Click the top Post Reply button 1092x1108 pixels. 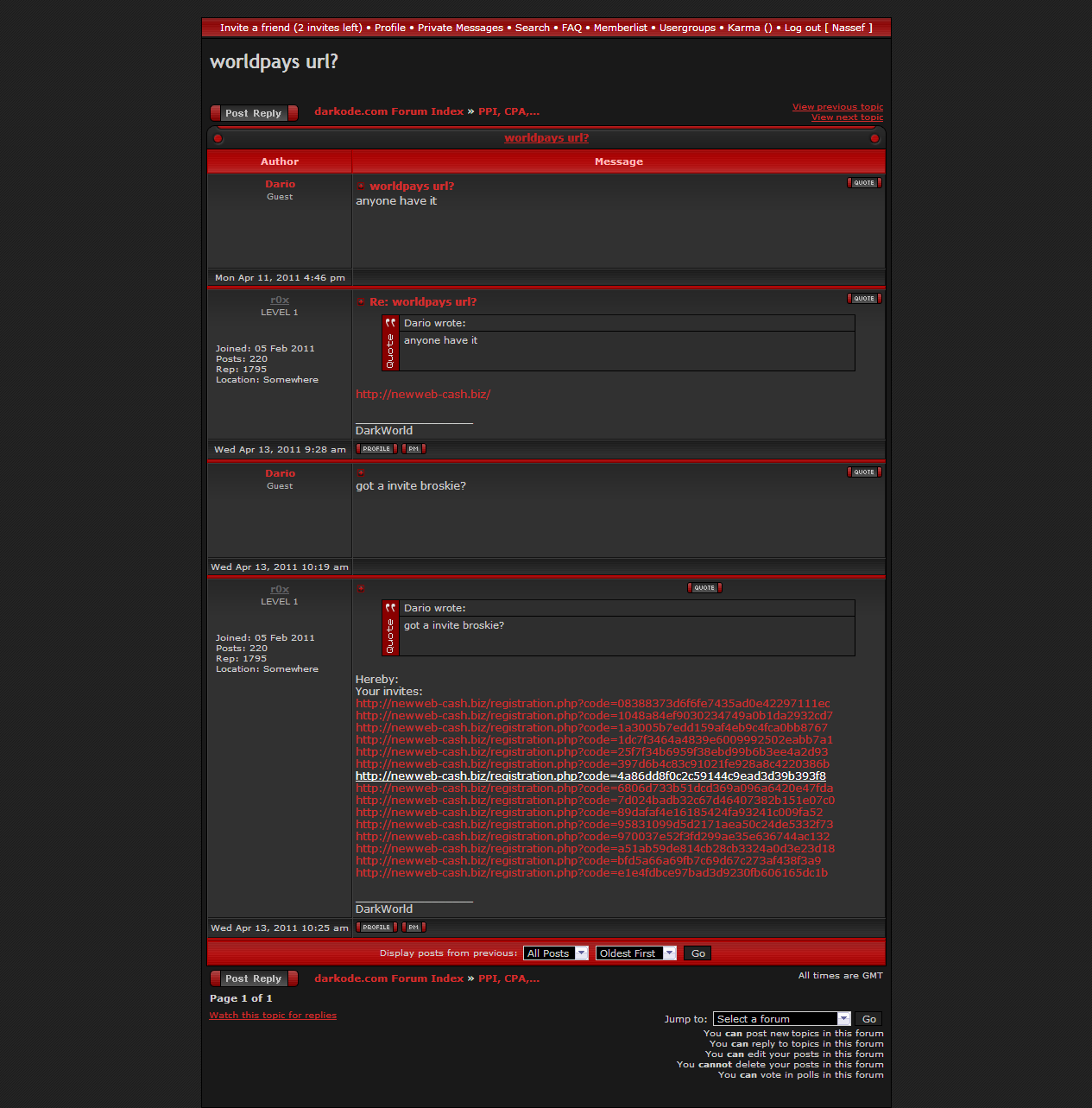coord(254,113)
